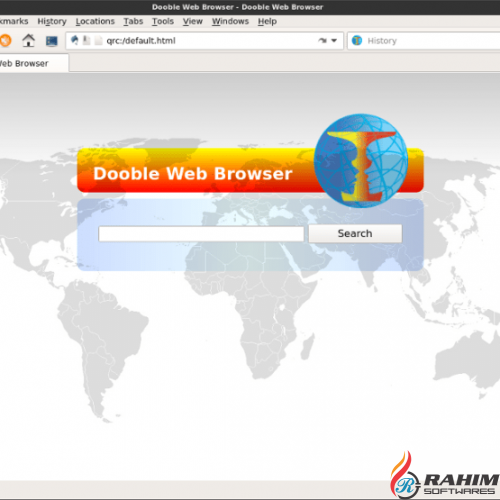
Task: Open the Help menu
Action: (267, 21)
